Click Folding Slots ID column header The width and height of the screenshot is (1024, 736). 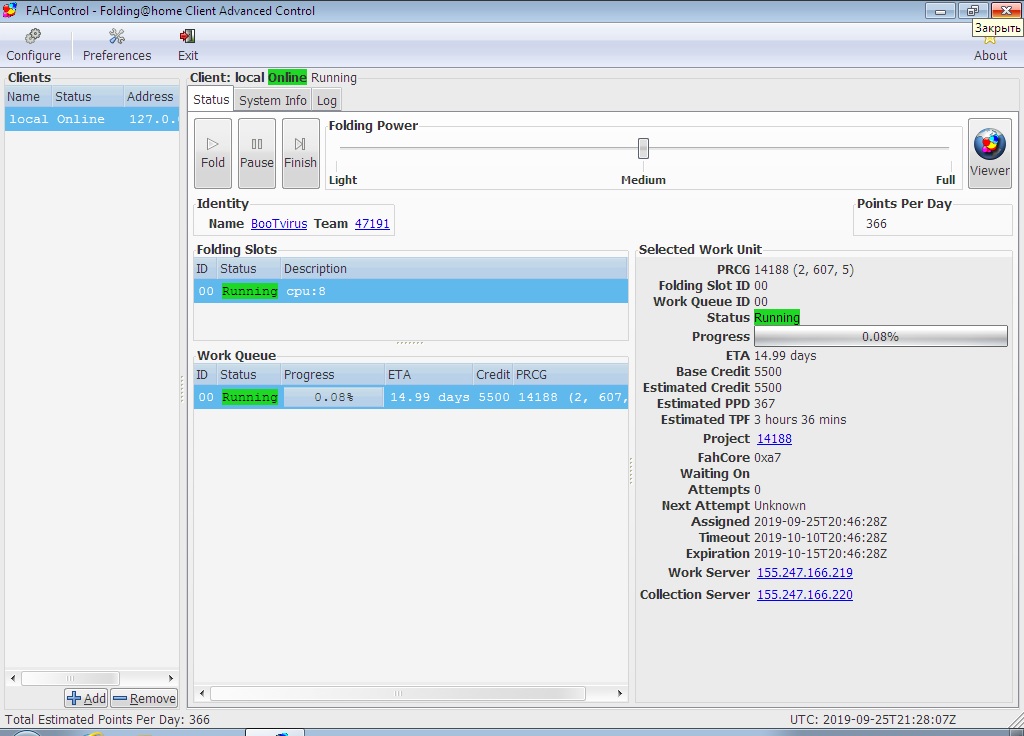pos(204,268)
